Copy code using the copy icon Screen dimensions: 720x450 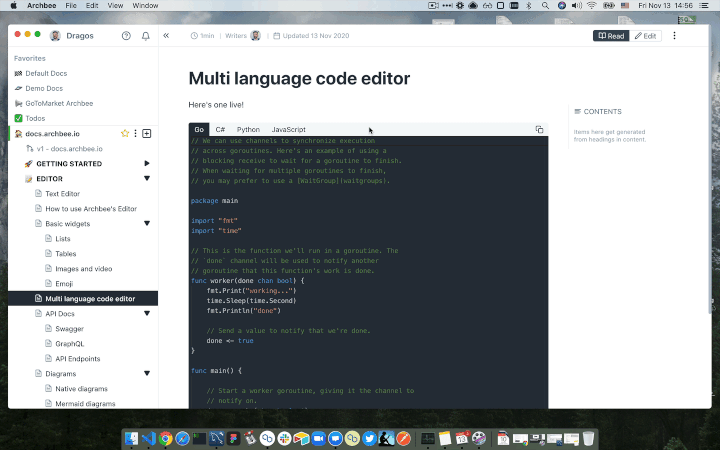pyautogui.click(x=539, y=129)
